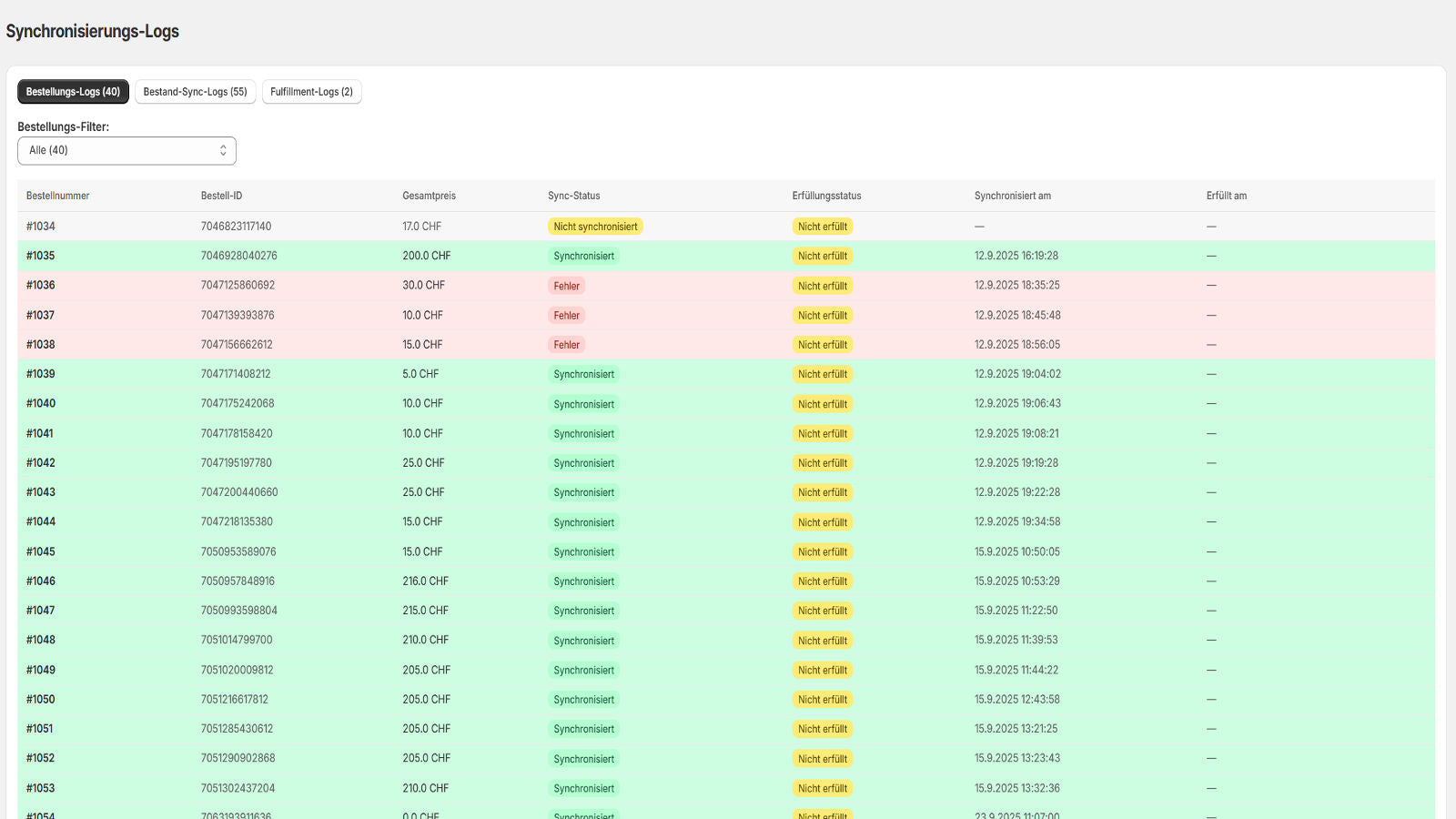Switch to Bestand-Sync-Logs tab
The image size is (1456, 819).
coord(195,92)
